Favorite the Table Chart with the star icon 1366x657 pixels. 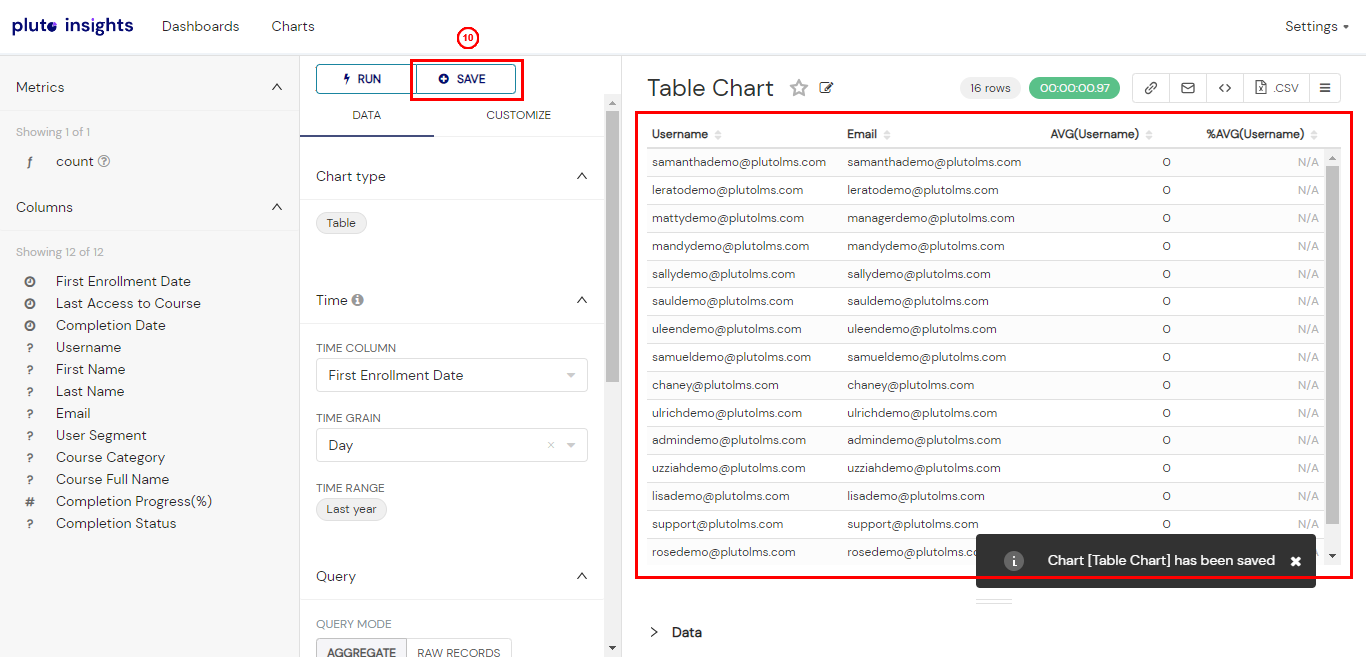798,88
